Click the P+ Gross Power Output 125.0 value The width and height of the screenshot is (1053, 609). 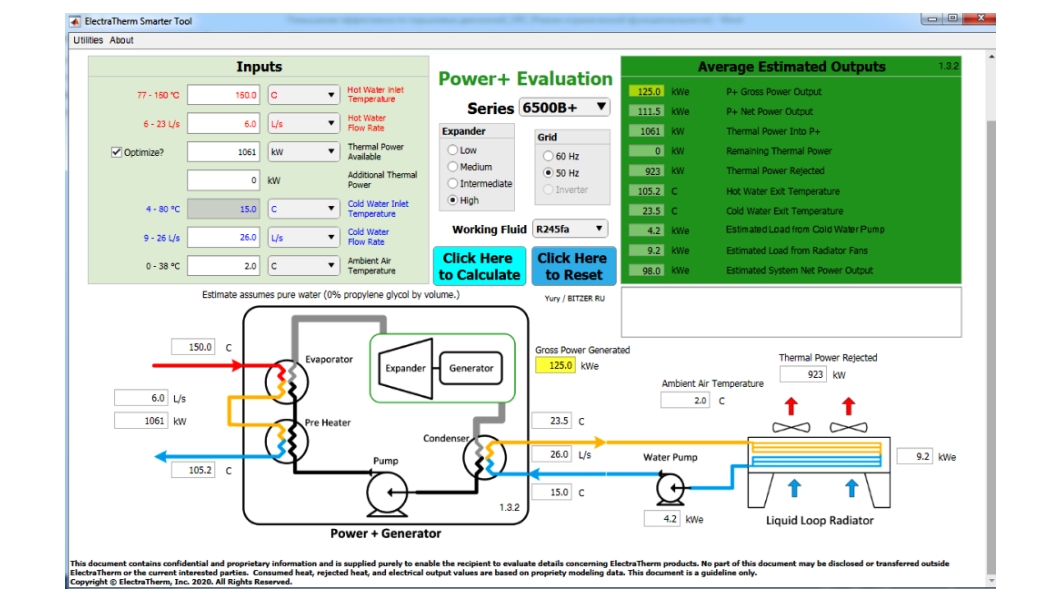(647, 91)
